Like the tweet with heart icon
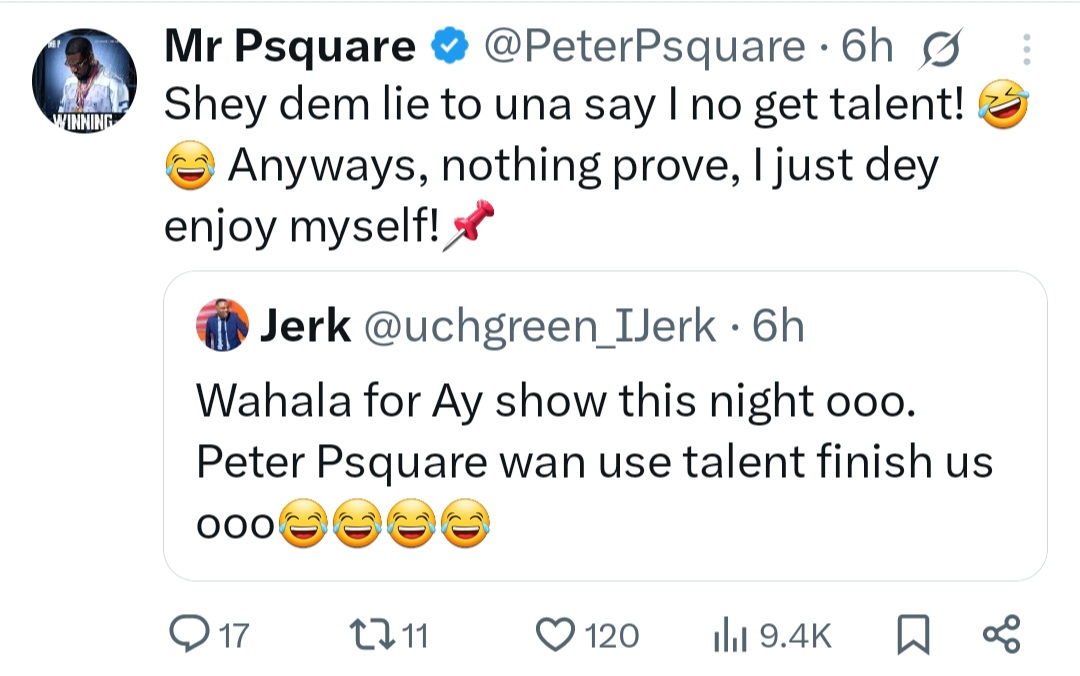 point(552,635)
